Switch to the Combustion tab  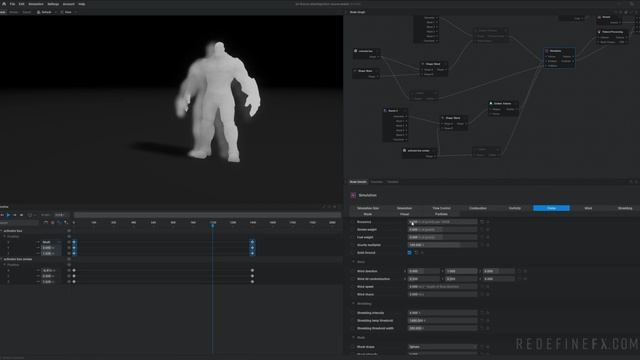(478, 208)
